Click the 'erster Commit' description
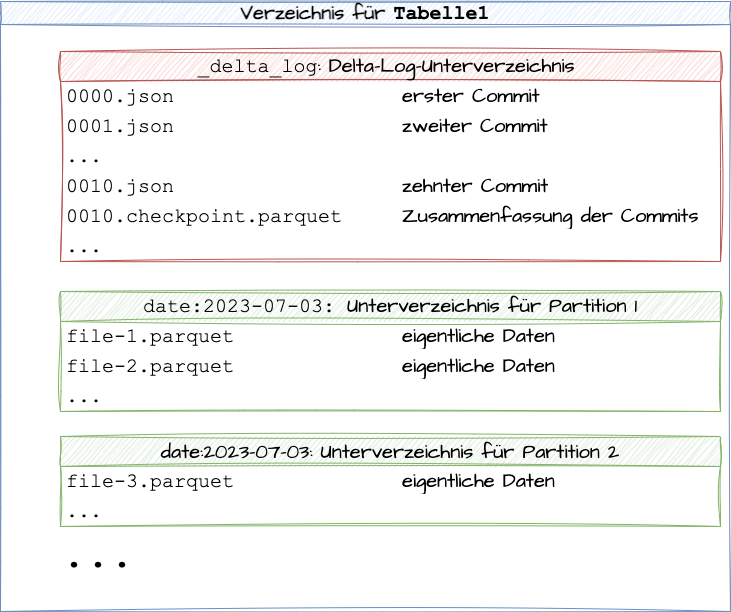This screenshot has width=731, height=612. 470,97
